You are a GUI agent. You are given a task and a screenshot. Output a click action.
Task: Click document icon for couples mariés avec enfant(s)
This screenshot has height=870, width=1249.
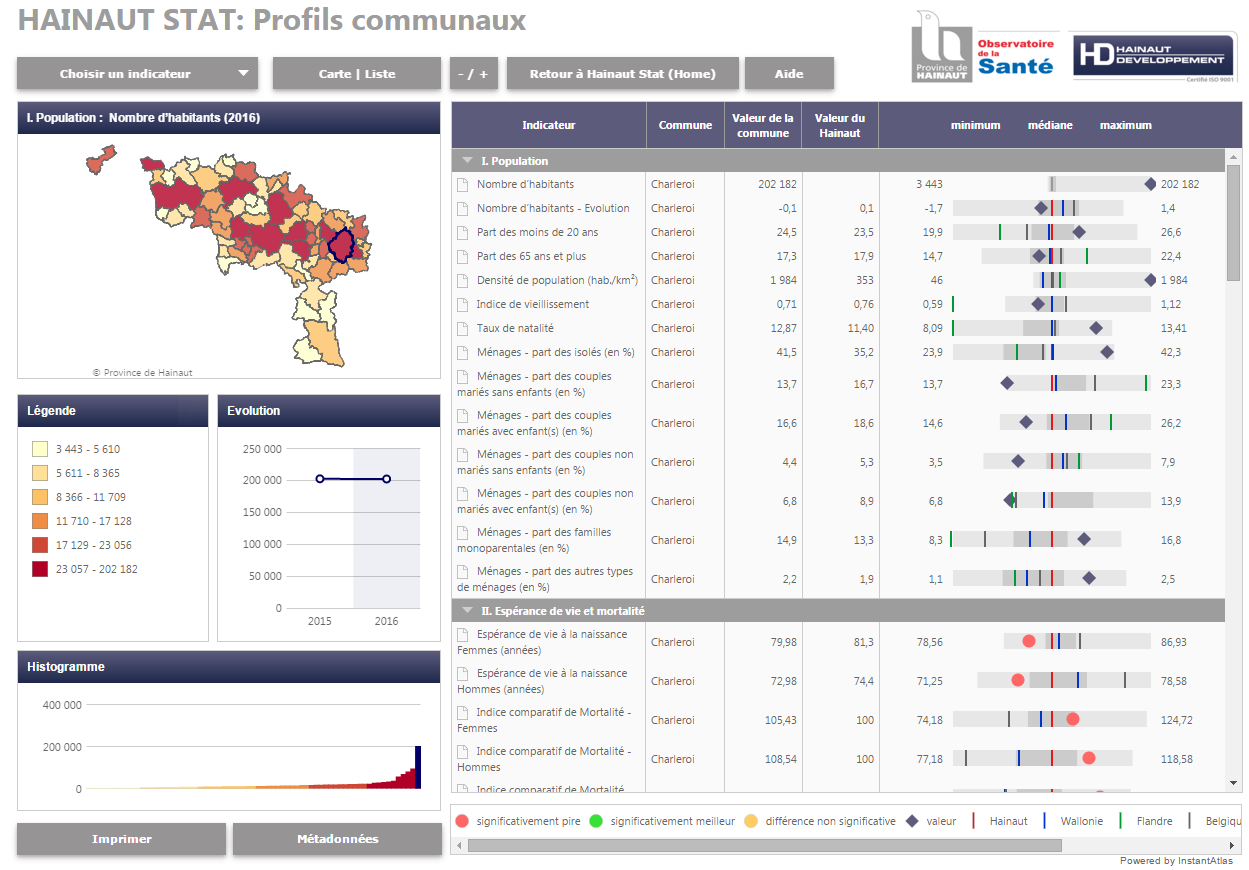(x=463, y=415)
